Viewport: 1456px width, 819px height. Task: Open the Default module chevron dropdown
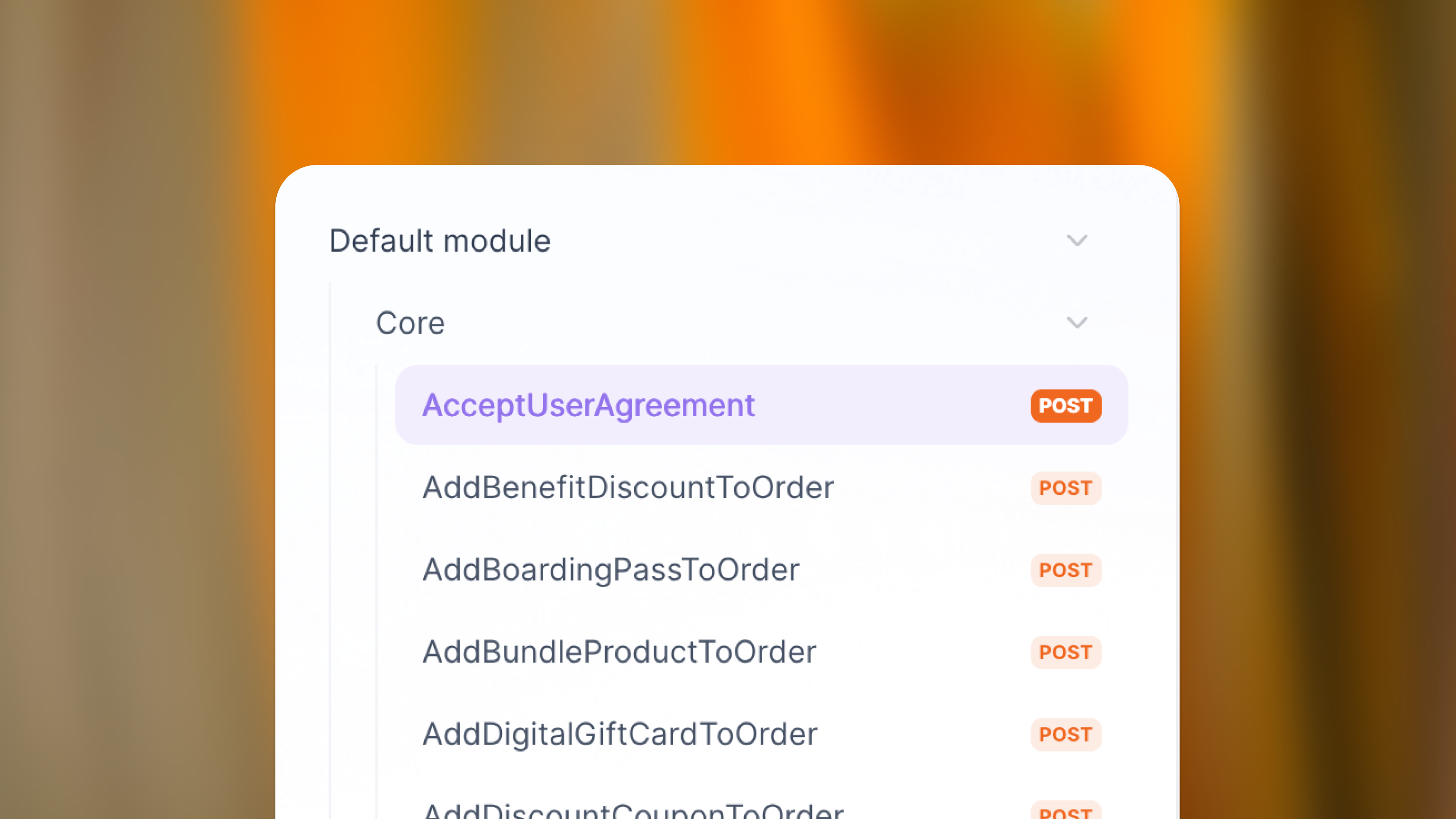(x=1077, y=241)
